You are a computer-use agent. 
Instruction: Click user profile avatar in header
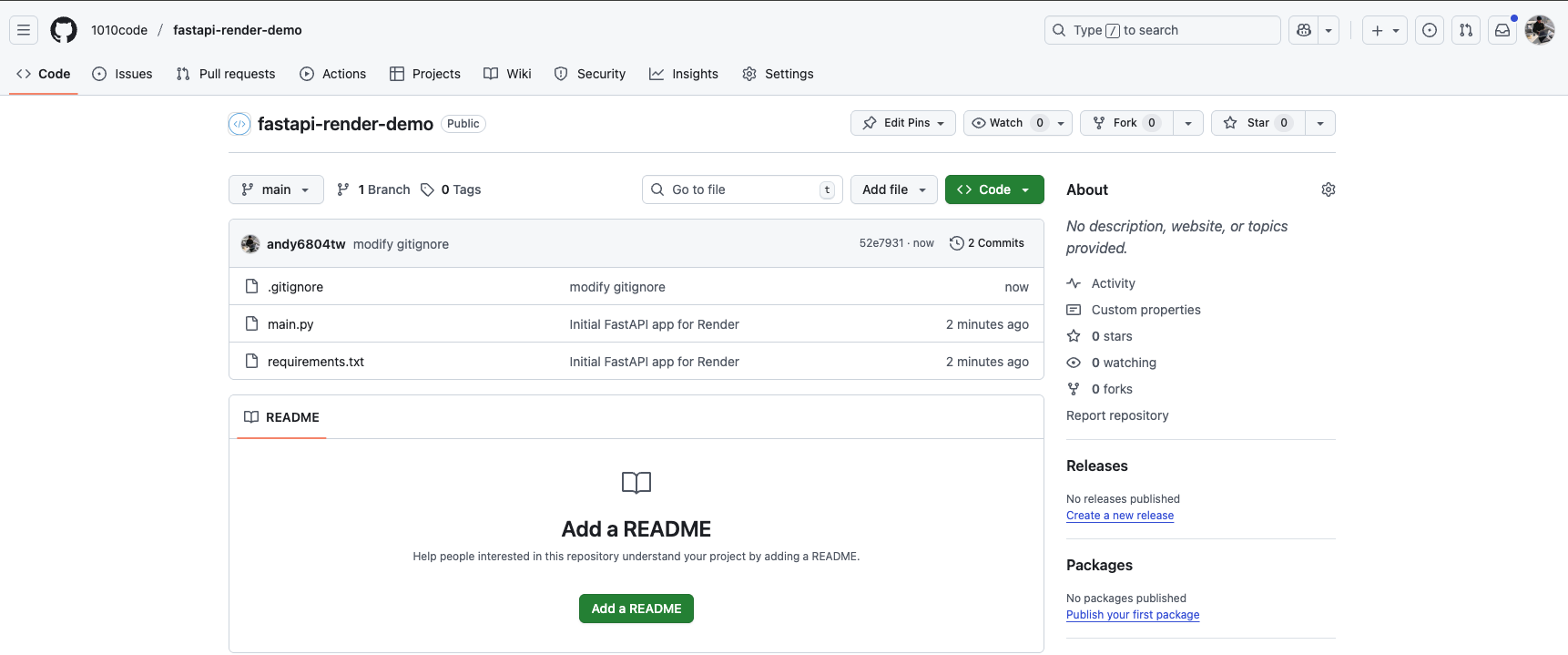[x=1540, y=30]
